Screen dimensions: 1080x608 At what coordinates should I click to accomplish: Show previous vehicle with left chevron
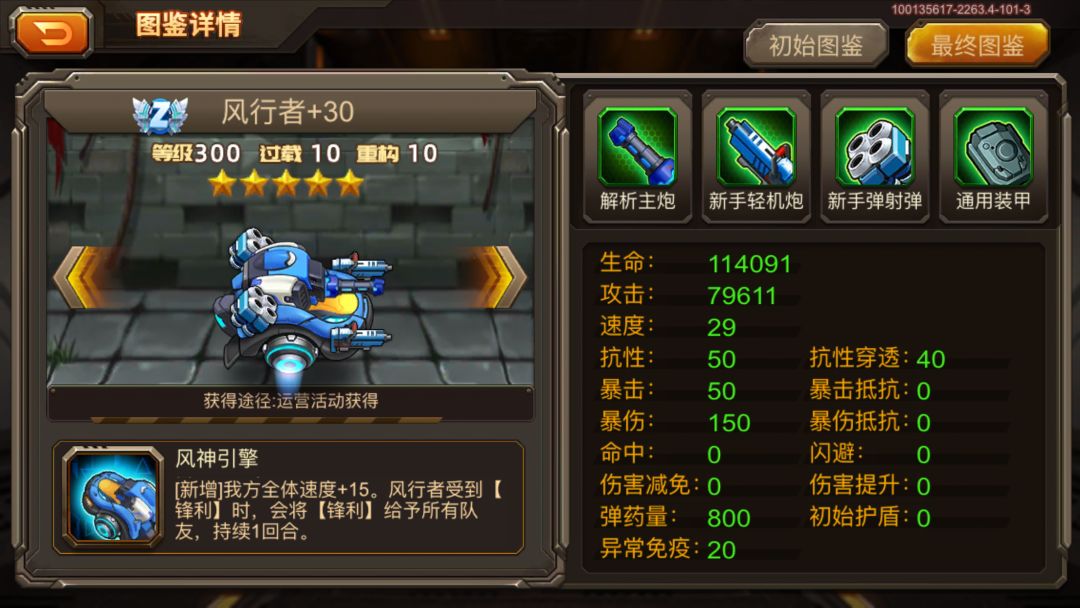tap(83, 277)
